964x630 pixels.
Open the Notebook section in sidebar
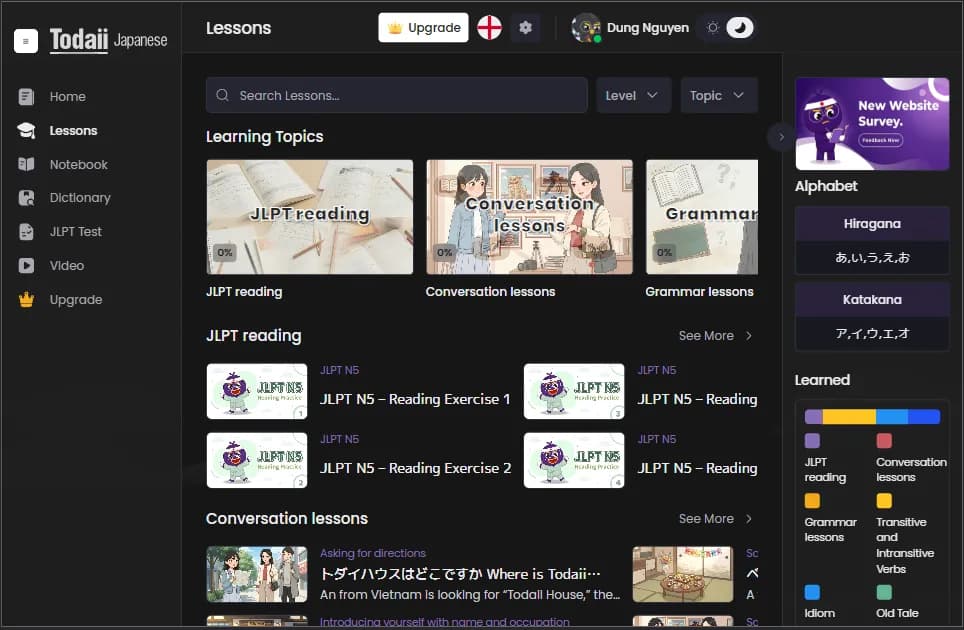tap(78, 164)
